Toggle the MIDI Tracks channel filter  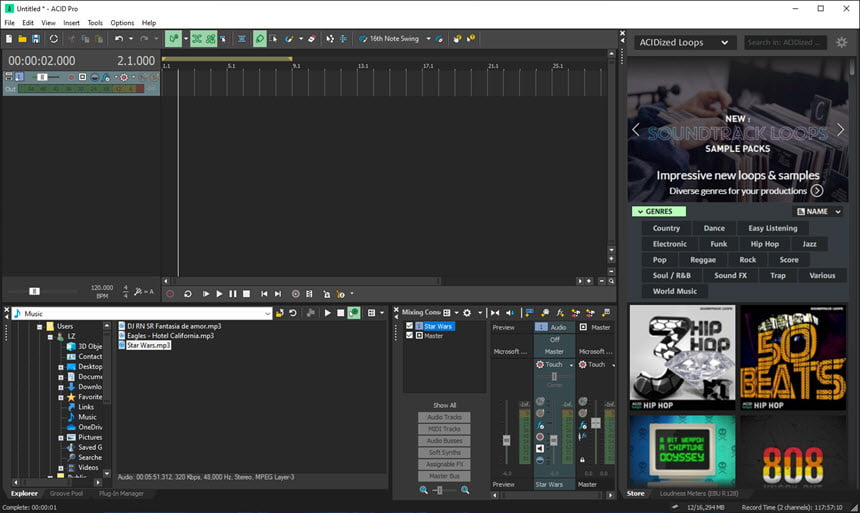coord(444,429)
